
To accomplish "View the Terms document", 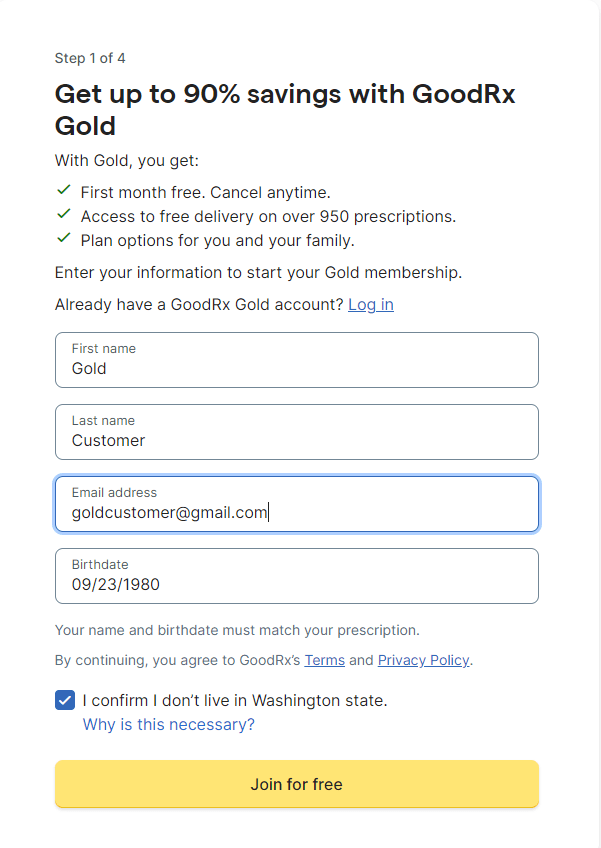I will [x=324, y=660].
